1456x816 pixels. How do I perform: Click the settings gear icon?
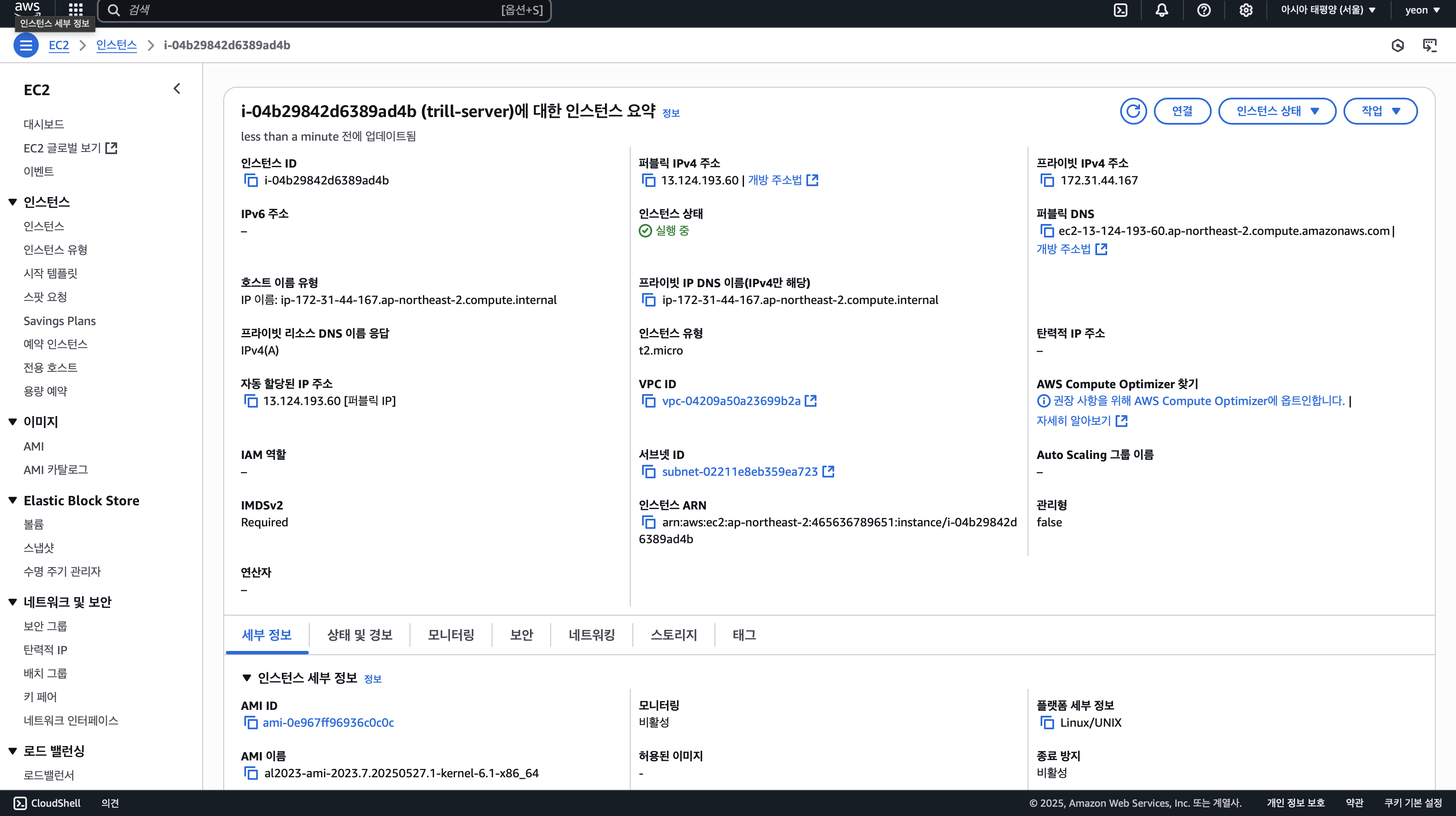point(1246,10)
